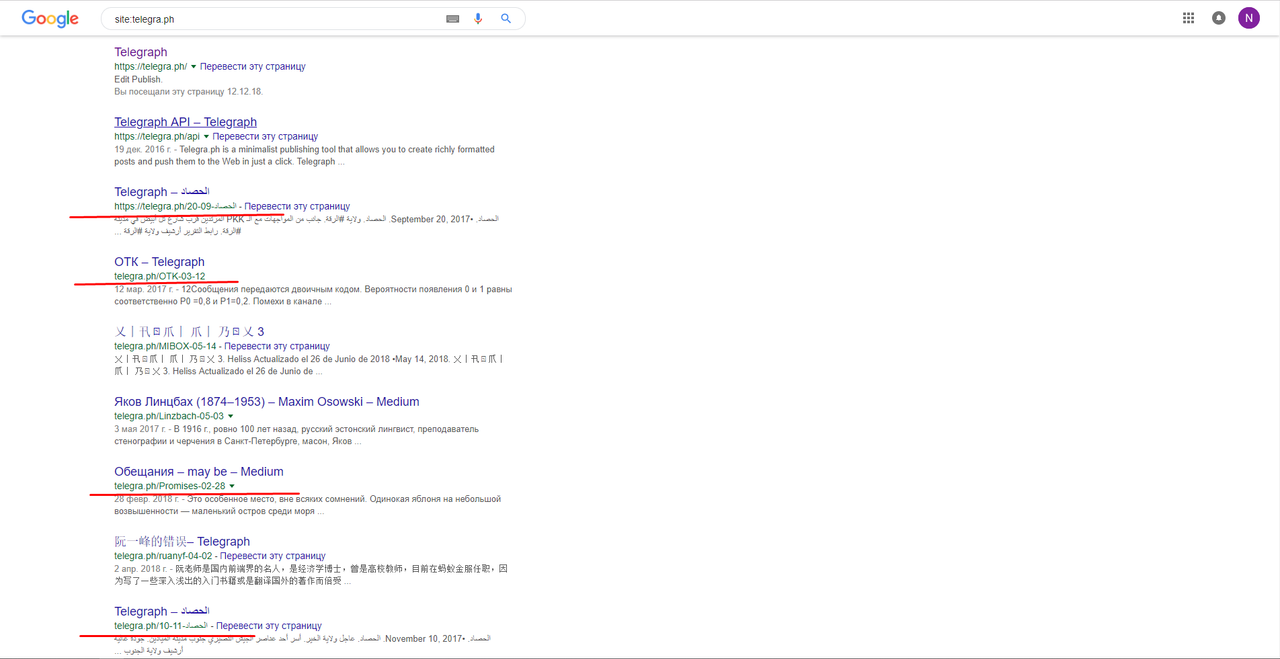Open last Arabic Telegraph result title
The height and width of the screenshot is (659, 1280).
(162, 612)
